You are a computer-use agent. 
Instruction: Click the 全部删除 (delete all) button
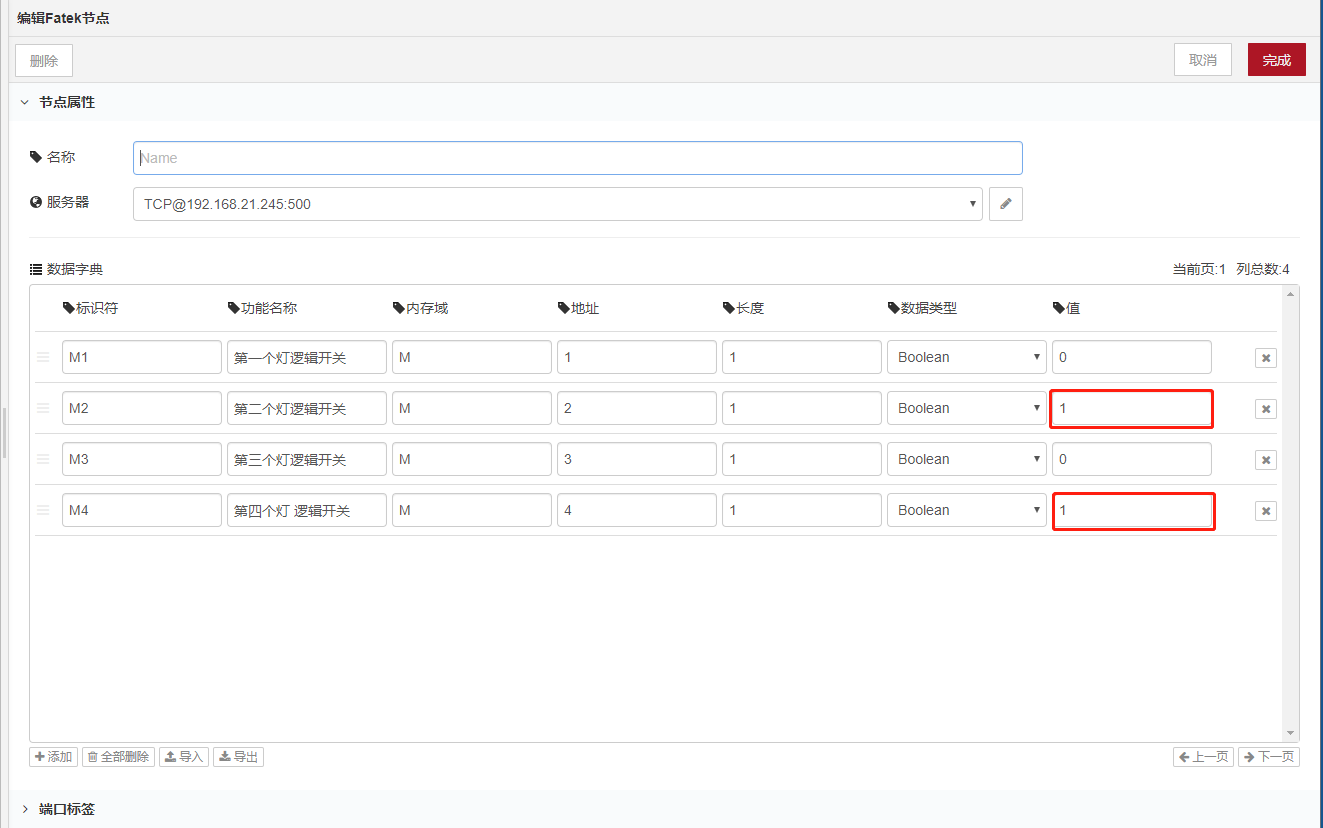[118, 757]
